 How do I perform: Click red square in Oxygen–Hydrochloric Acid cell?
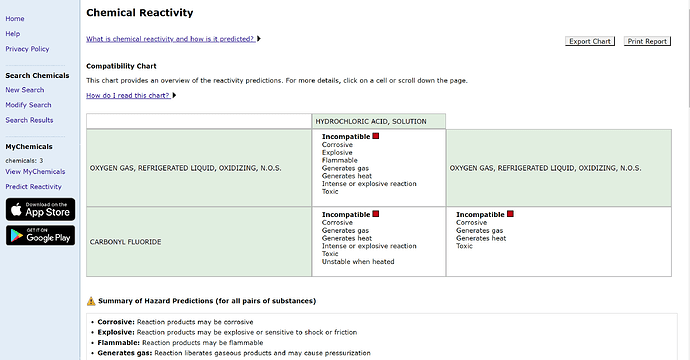(x=376, y=136)
